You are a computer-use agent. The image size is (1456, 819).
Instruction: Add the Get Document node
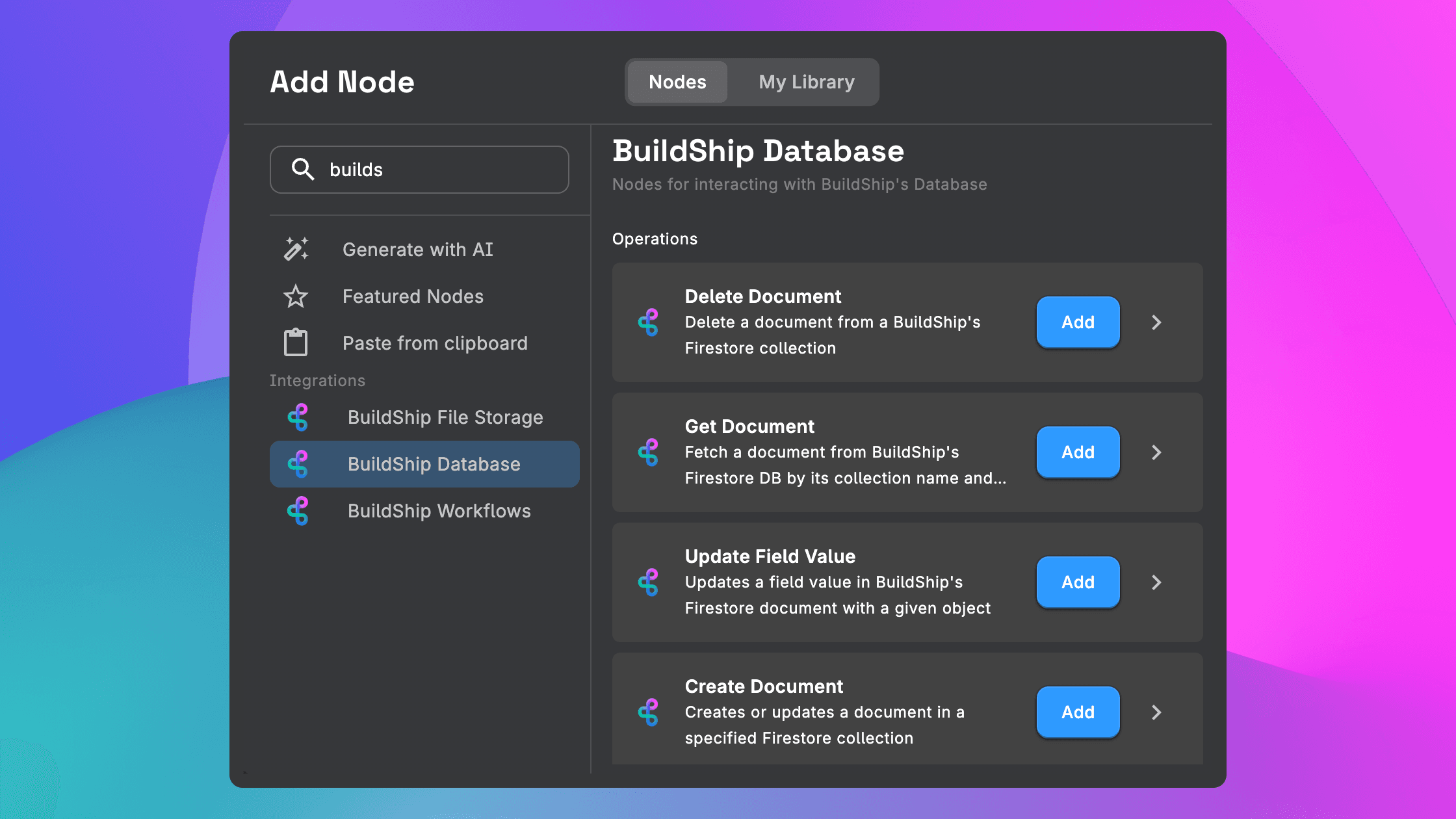1078,452
